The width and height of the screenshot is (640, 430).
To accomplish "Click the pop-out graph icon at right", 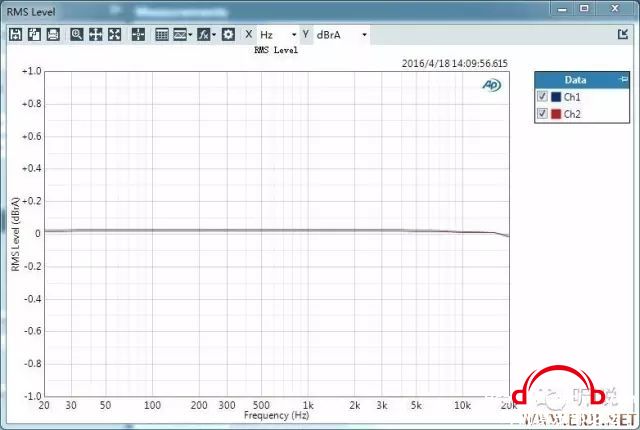I will pos(623,34).
